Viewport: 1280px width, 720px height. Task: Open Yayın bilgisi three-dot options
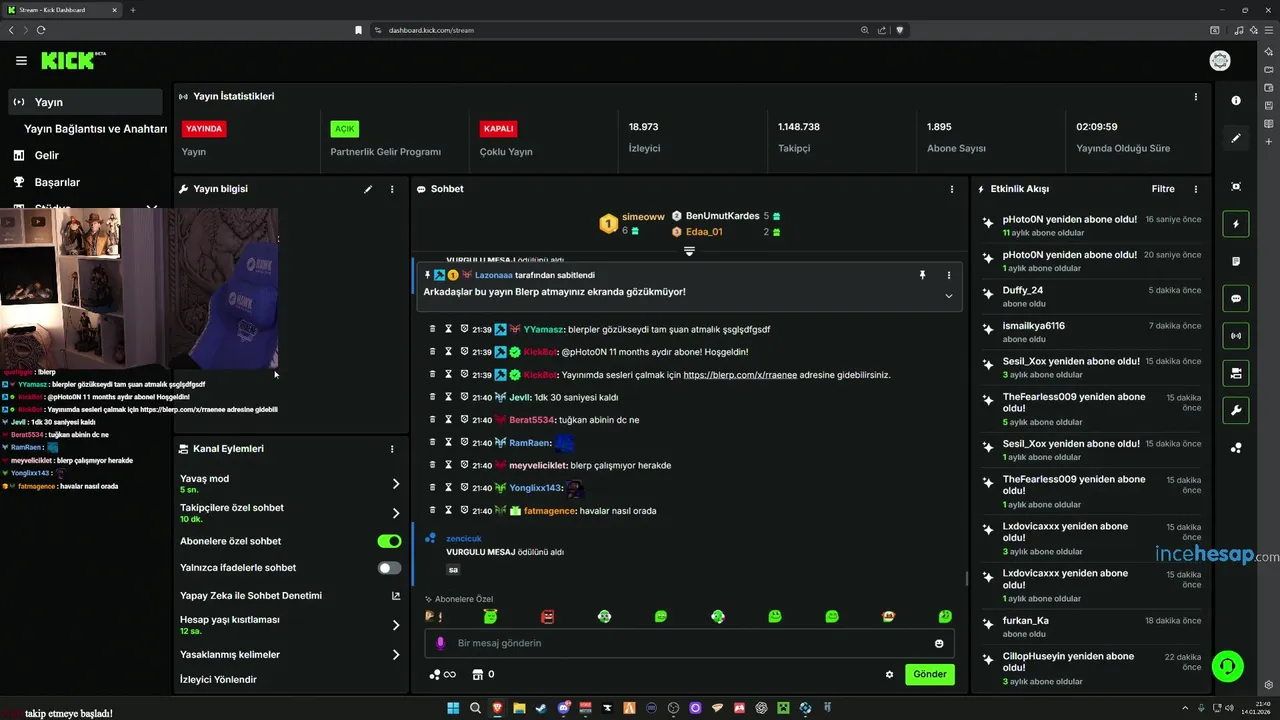(392, 189)
